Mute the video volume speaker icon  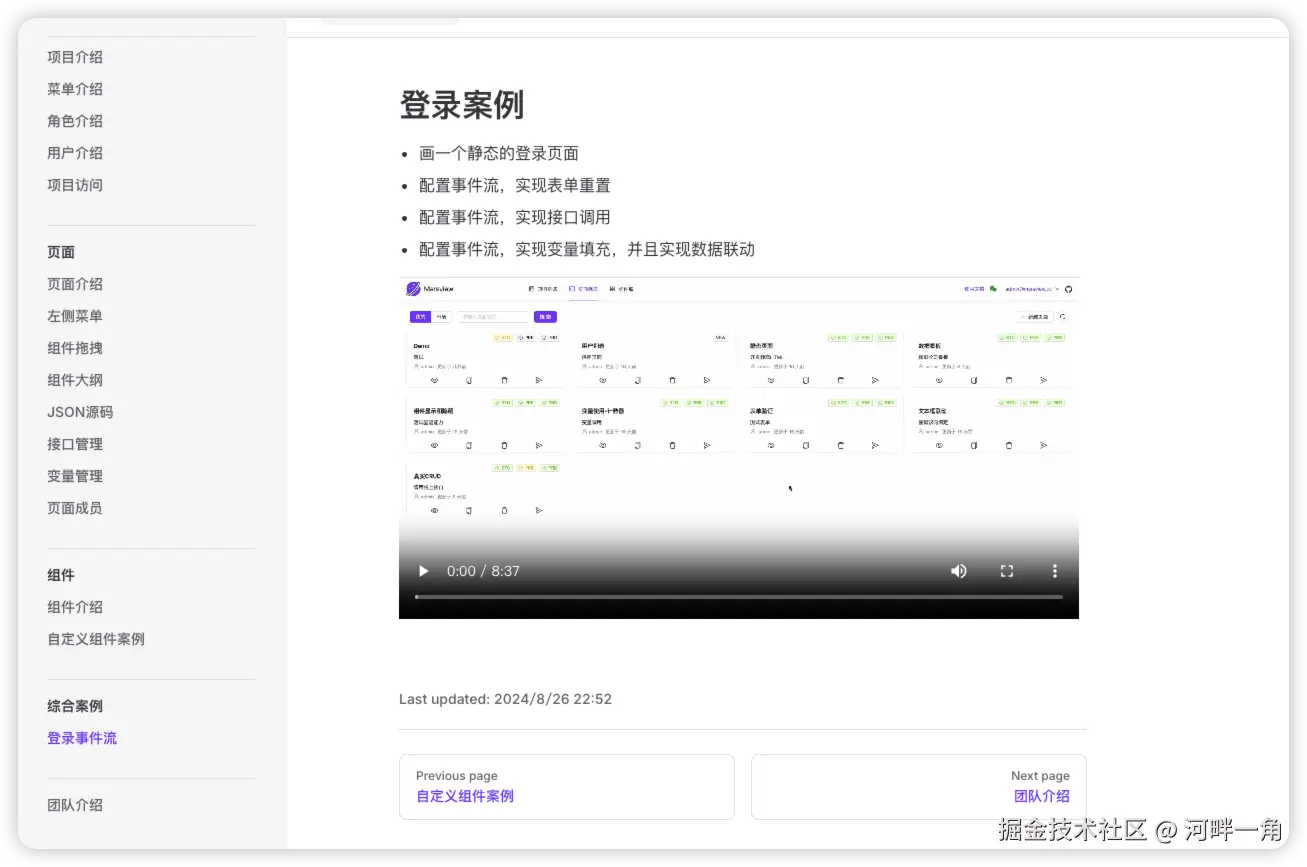click(x=958, y=571)
